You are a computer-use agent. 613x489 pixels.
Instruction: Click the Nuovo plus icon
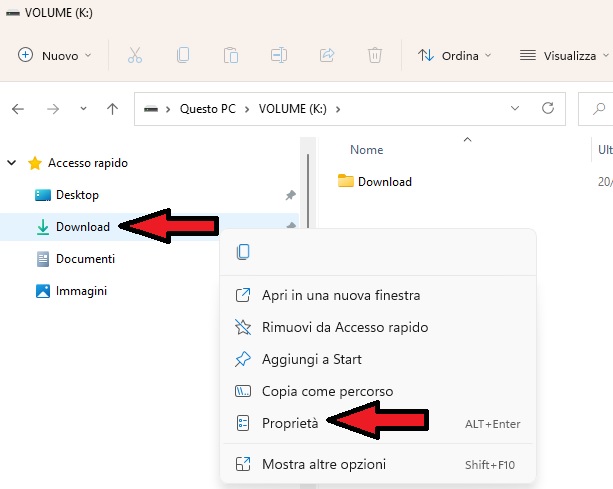25,55
